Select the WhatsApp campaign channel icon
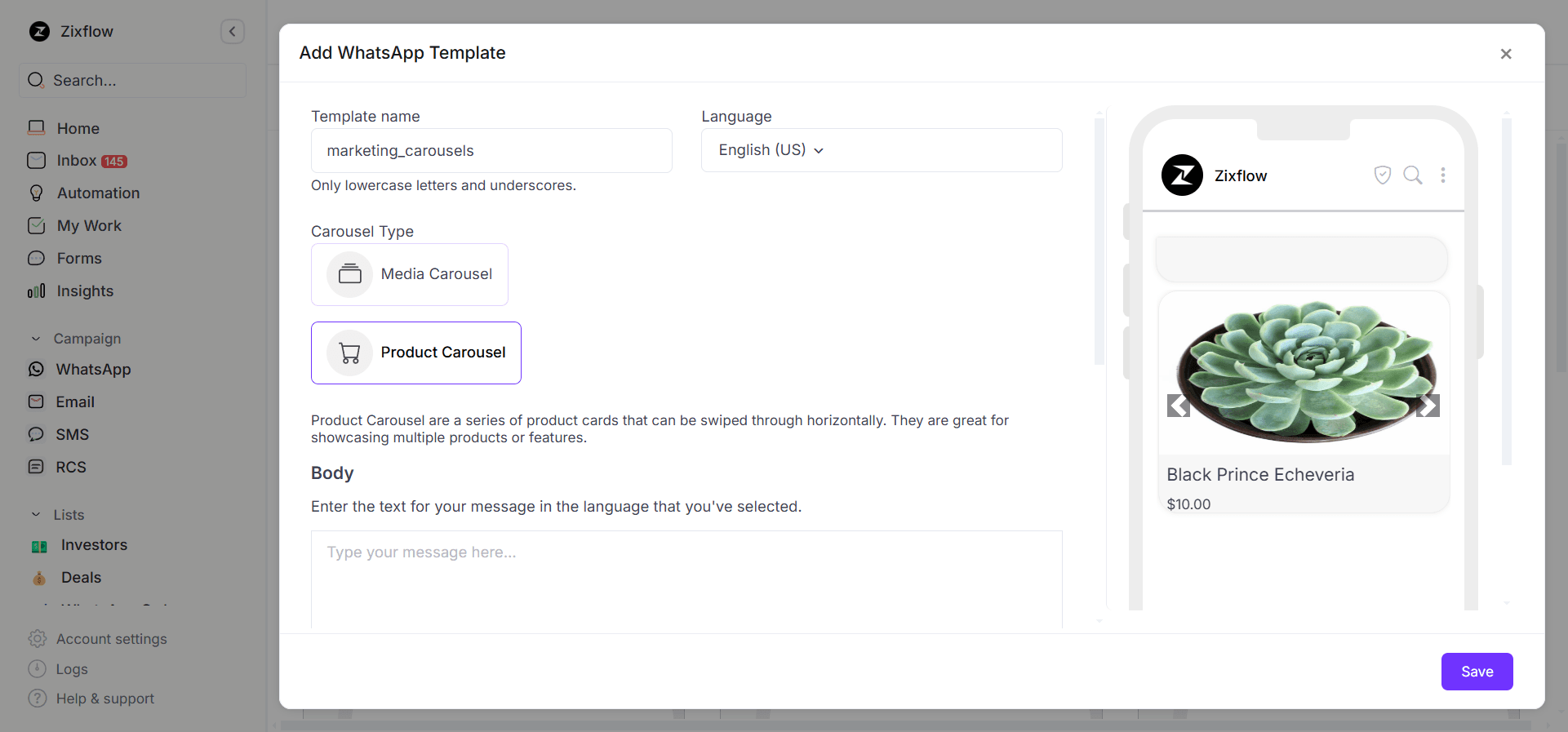 [37, 369]
